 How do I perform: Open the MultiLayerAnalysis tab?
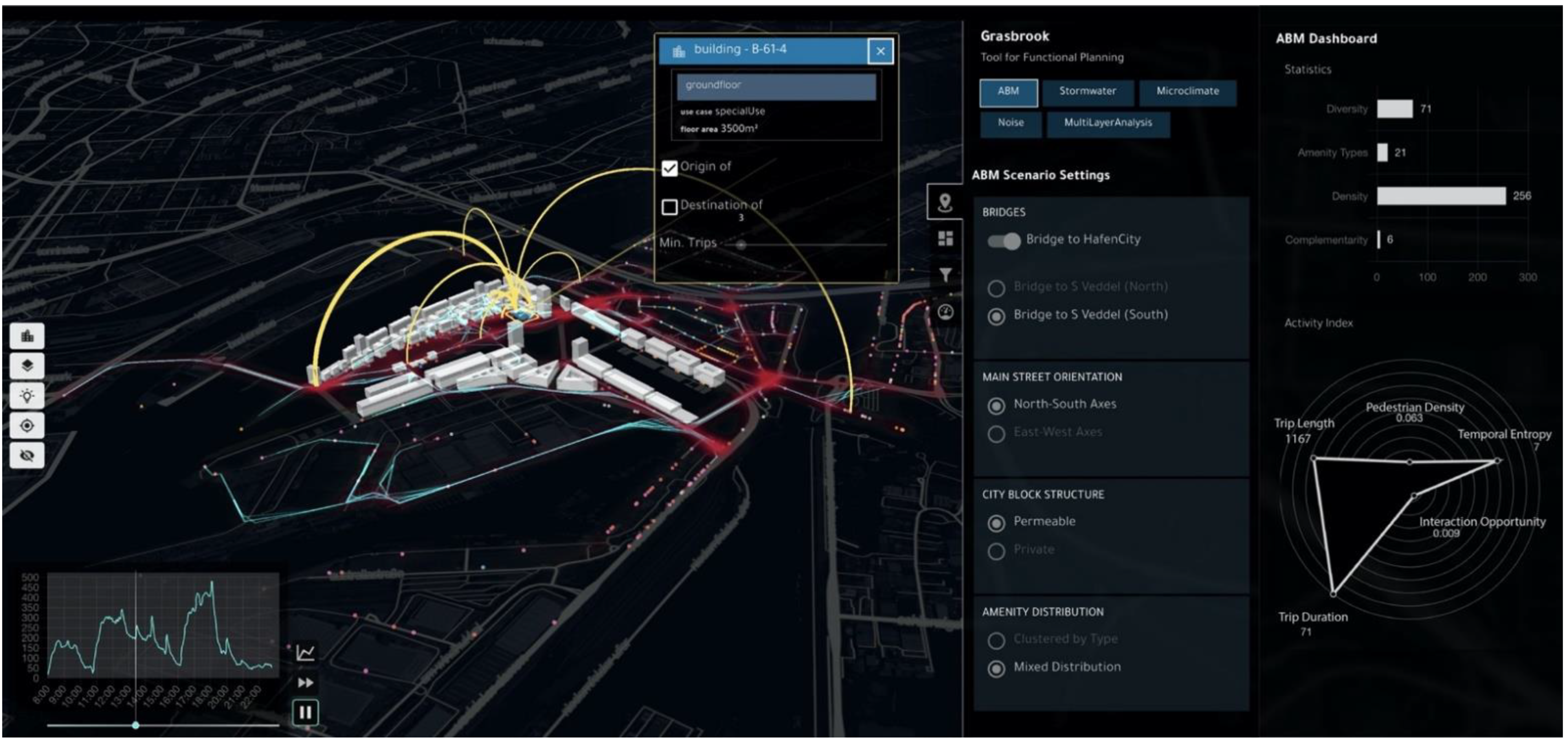click(1107, 123)
